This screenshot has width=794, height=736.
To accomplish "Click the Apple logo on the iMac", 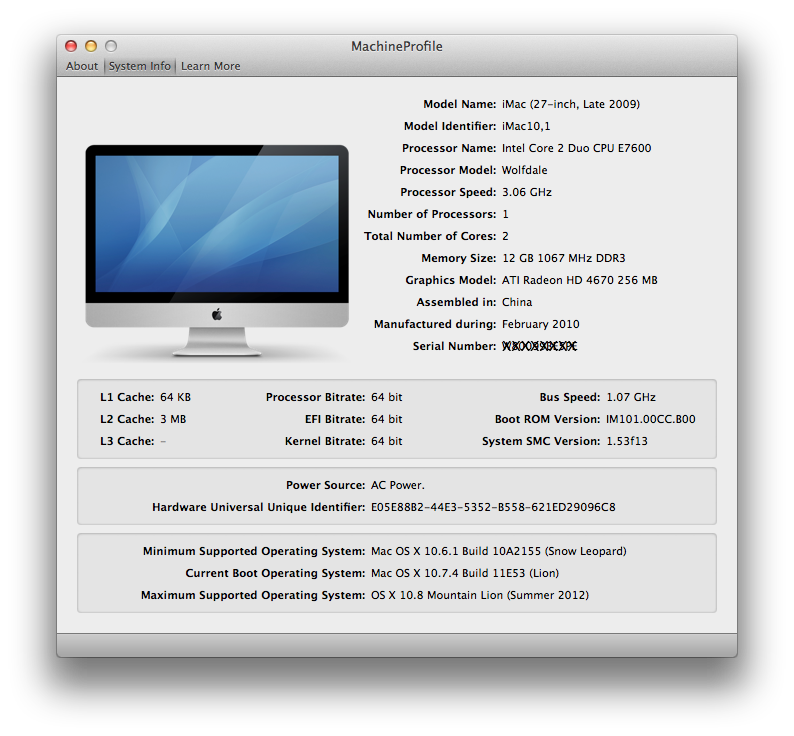I will pos(217,314).
